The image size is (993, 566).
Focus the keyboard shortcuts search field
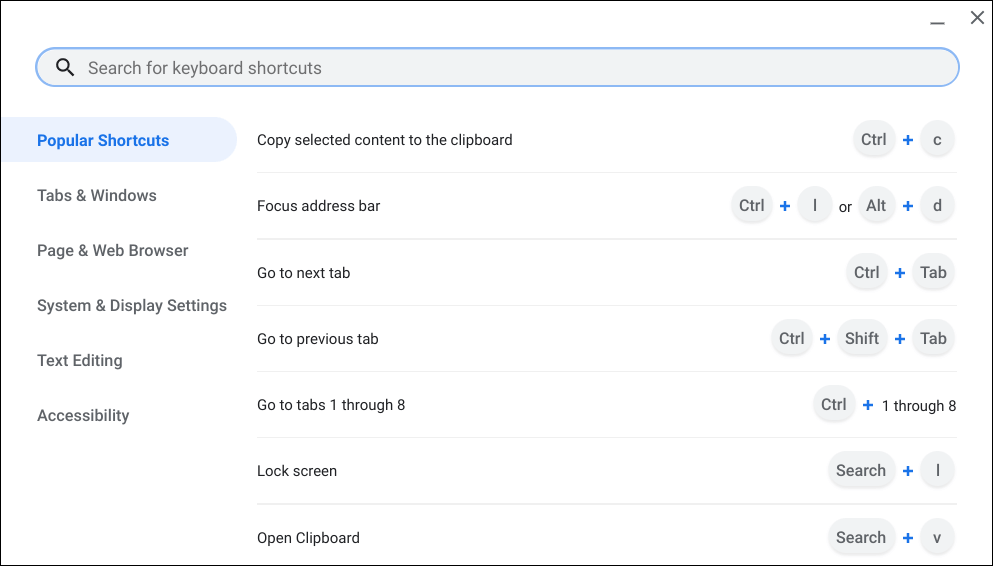coord(500,68)
